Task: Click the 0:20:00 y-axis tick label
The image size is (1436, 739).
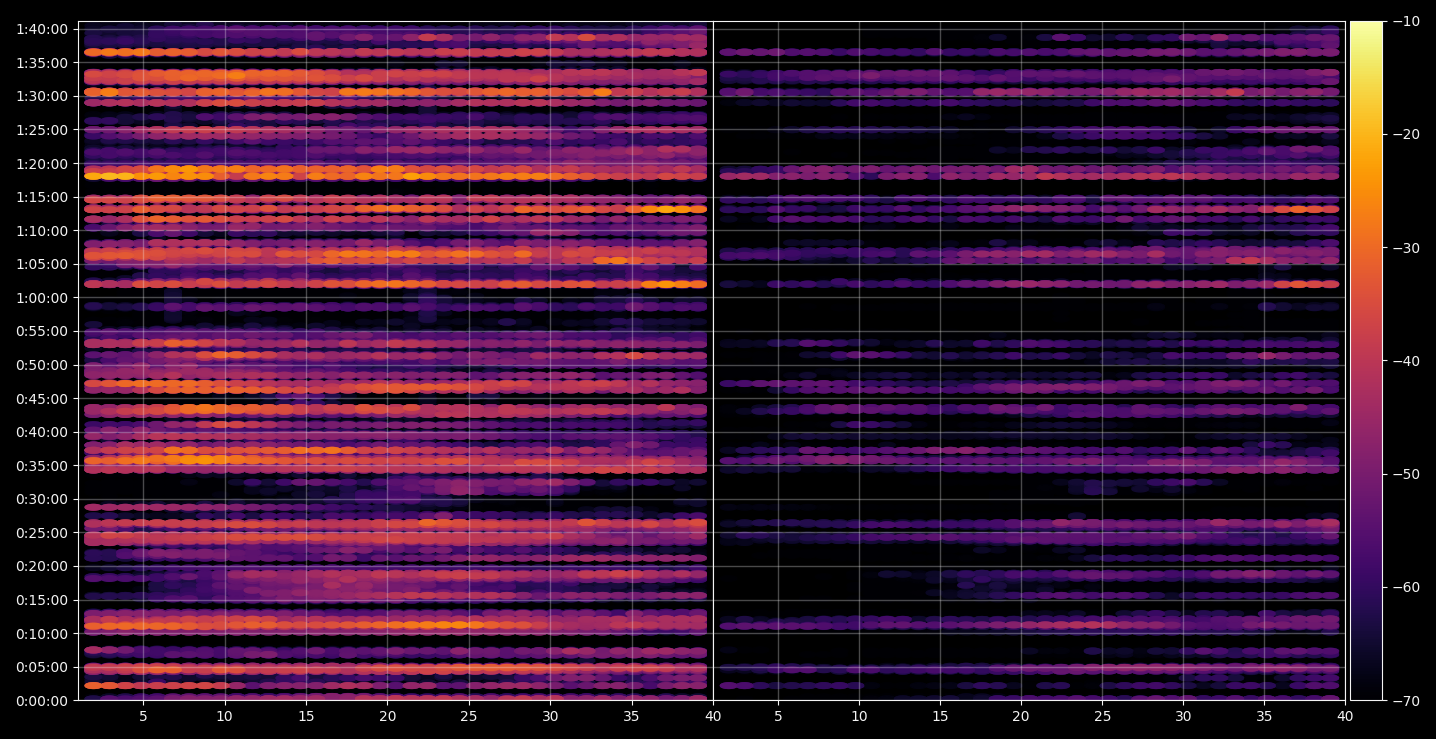Action: [42, 566]
